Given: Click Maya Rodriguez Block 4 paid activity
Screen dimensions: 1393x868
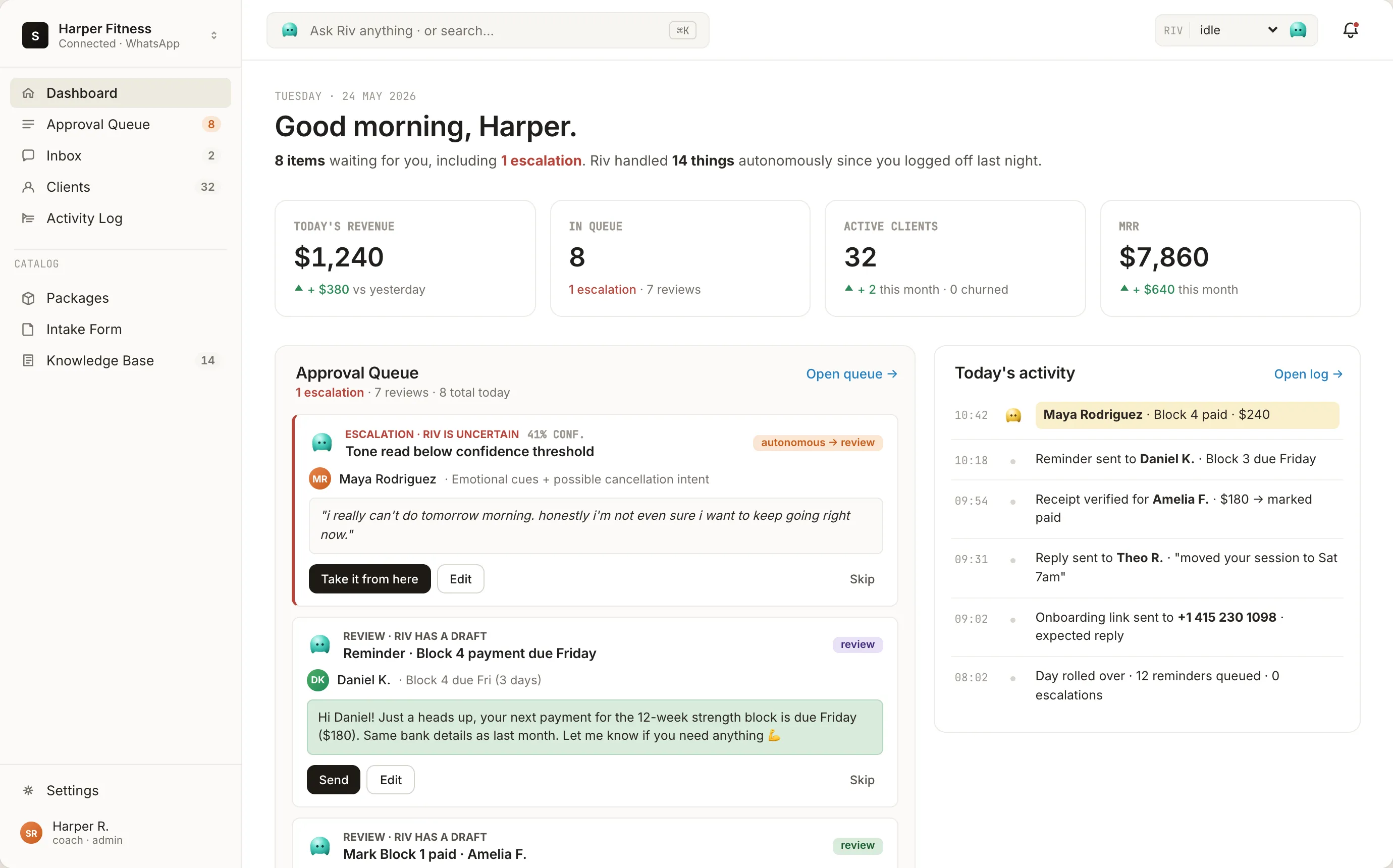Looking at the screenshot, I should (1187, 415).
